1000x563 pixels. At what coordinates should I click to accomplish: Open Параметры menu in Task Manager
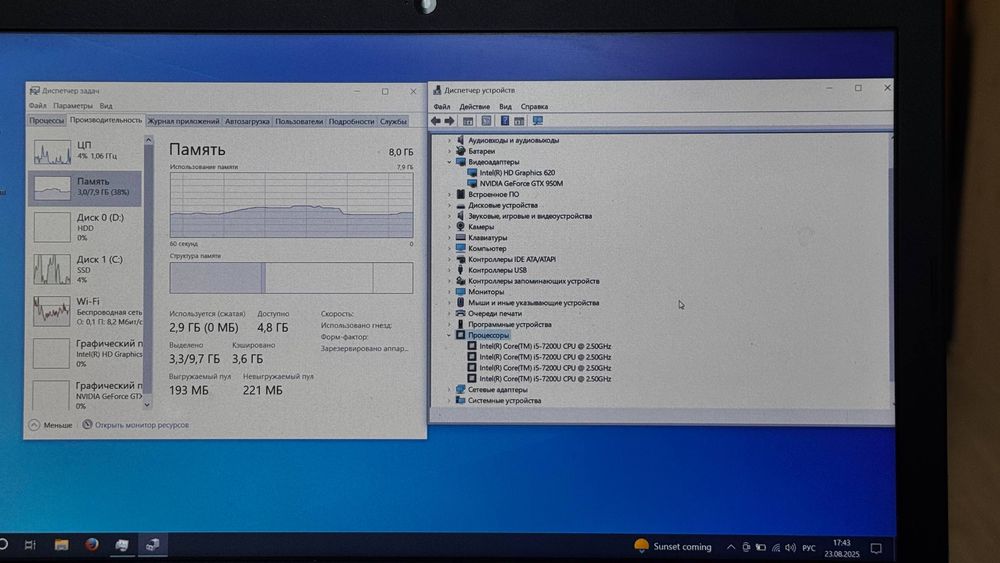73,106
